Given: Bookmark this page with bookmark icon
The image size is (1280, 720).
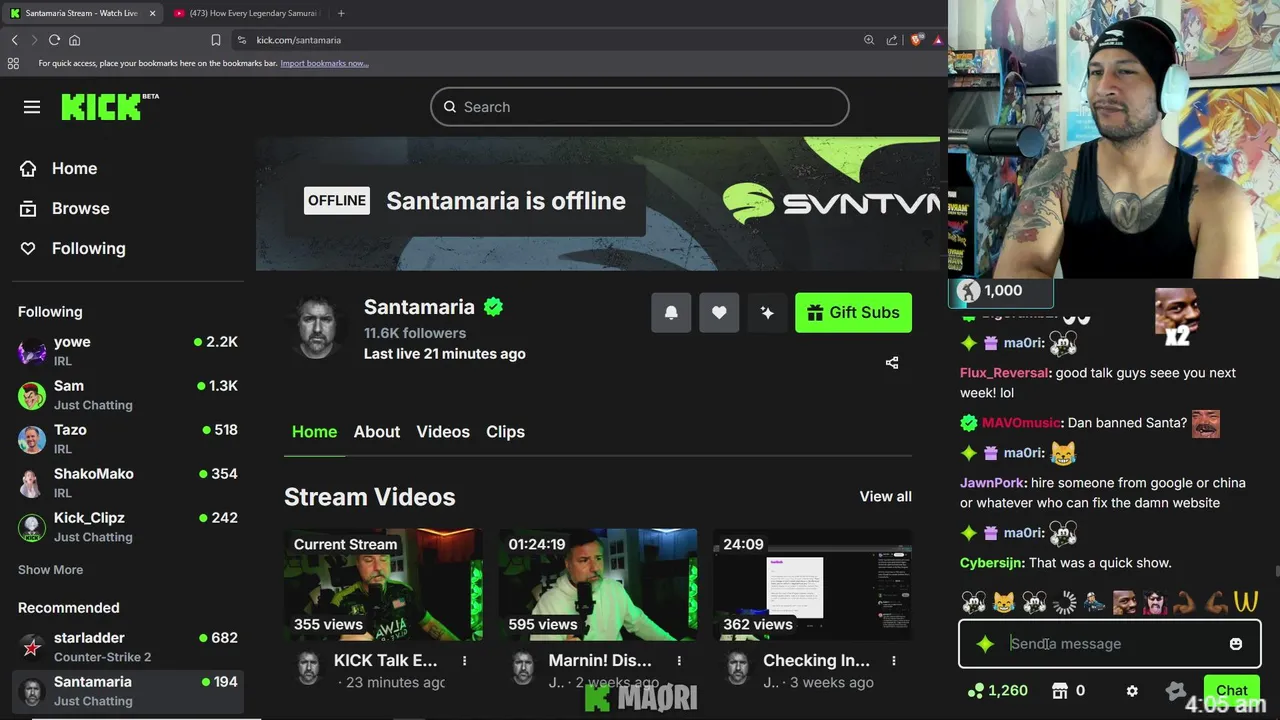Looking at the screenshot, I should click(216, 40).
